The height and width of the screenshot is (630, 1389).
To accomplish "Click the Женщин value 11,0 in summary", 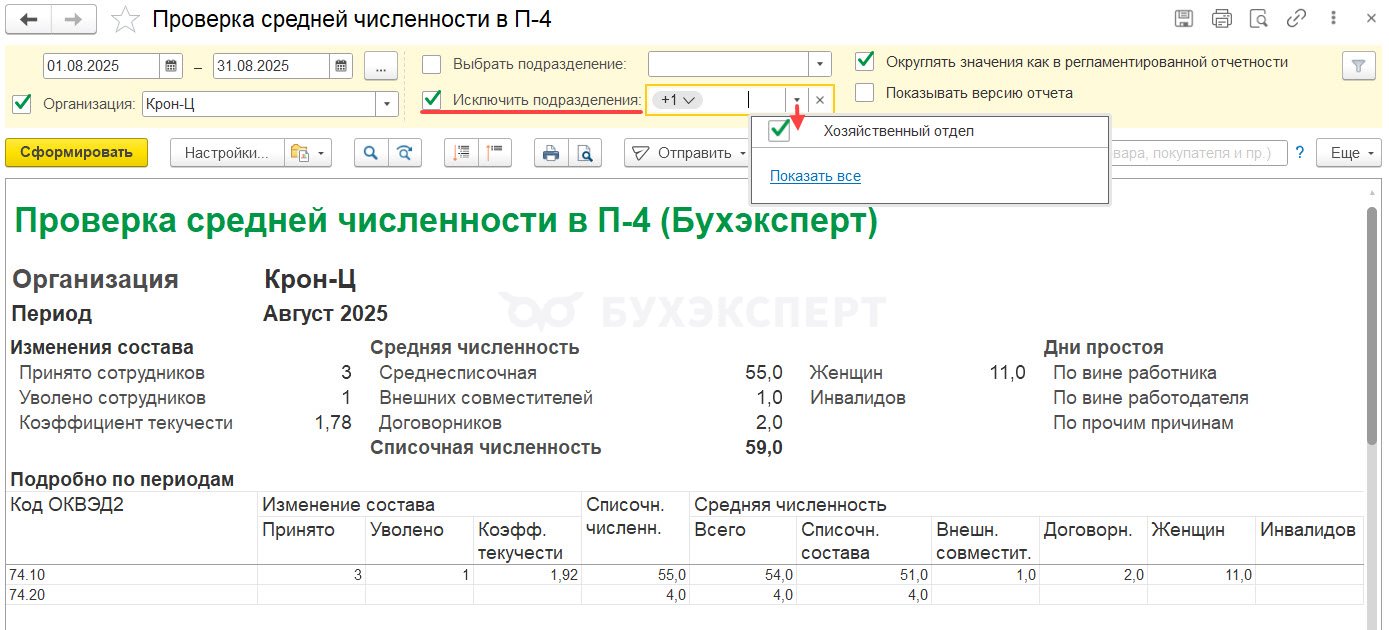I will (1007, 373).
